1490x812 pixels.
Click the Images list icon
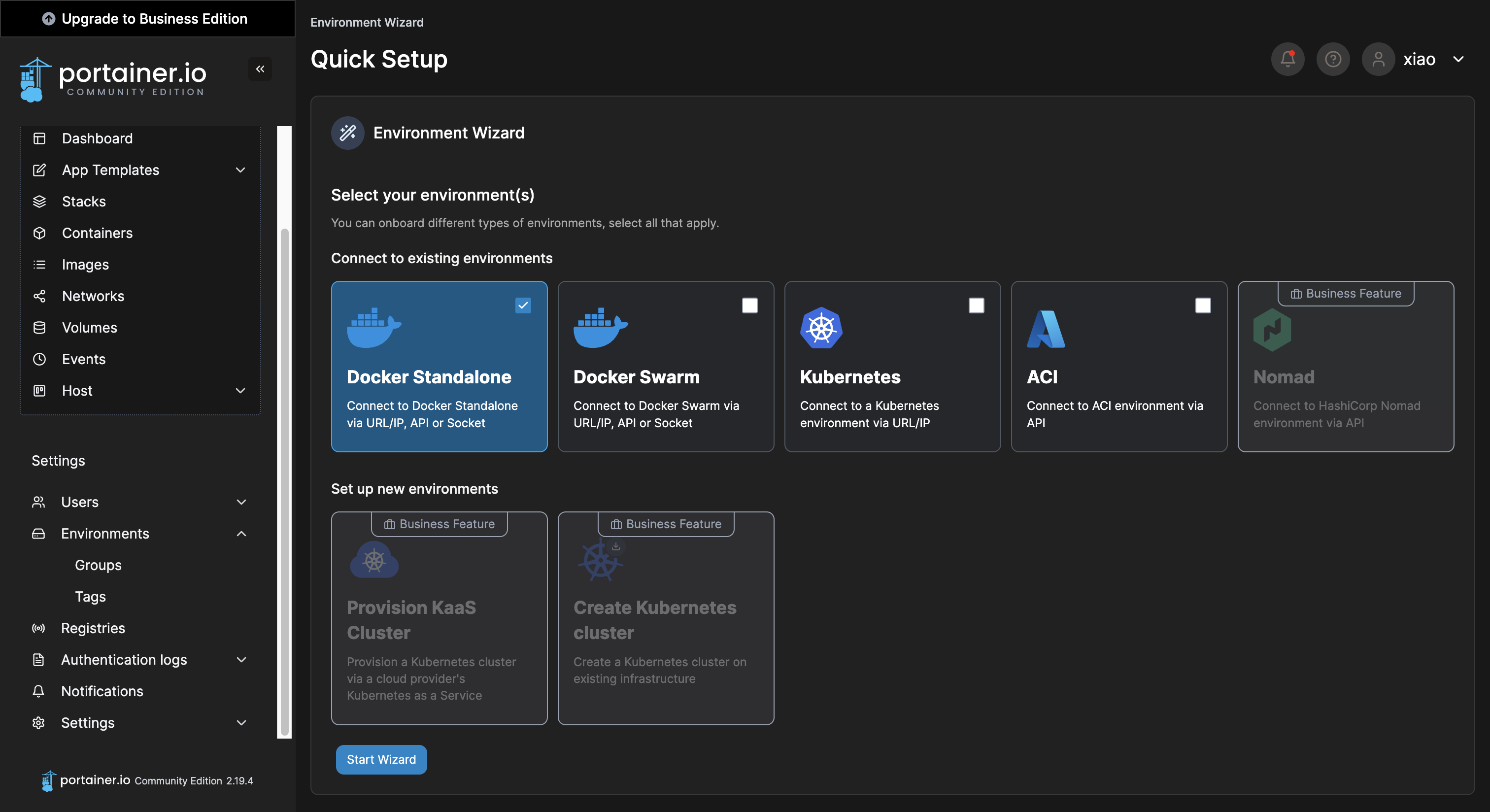click(39, 264)
